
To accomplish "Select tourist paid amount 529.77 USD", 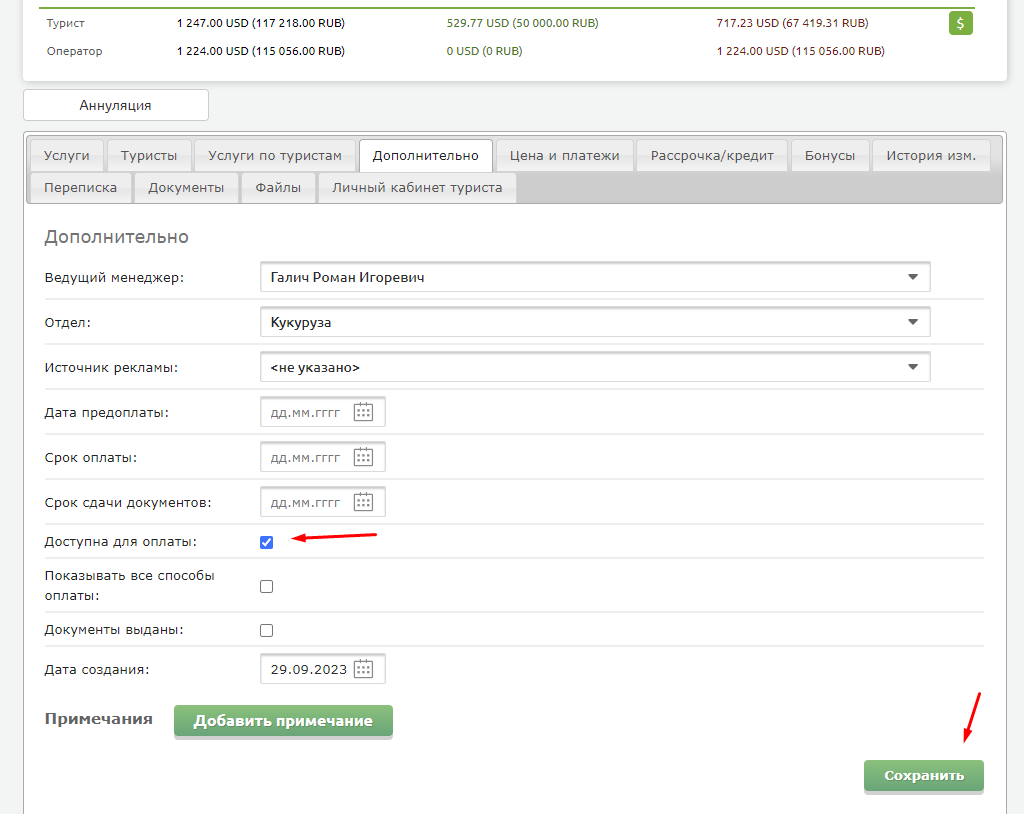I will pyautogui.click(x=522, y=23).
